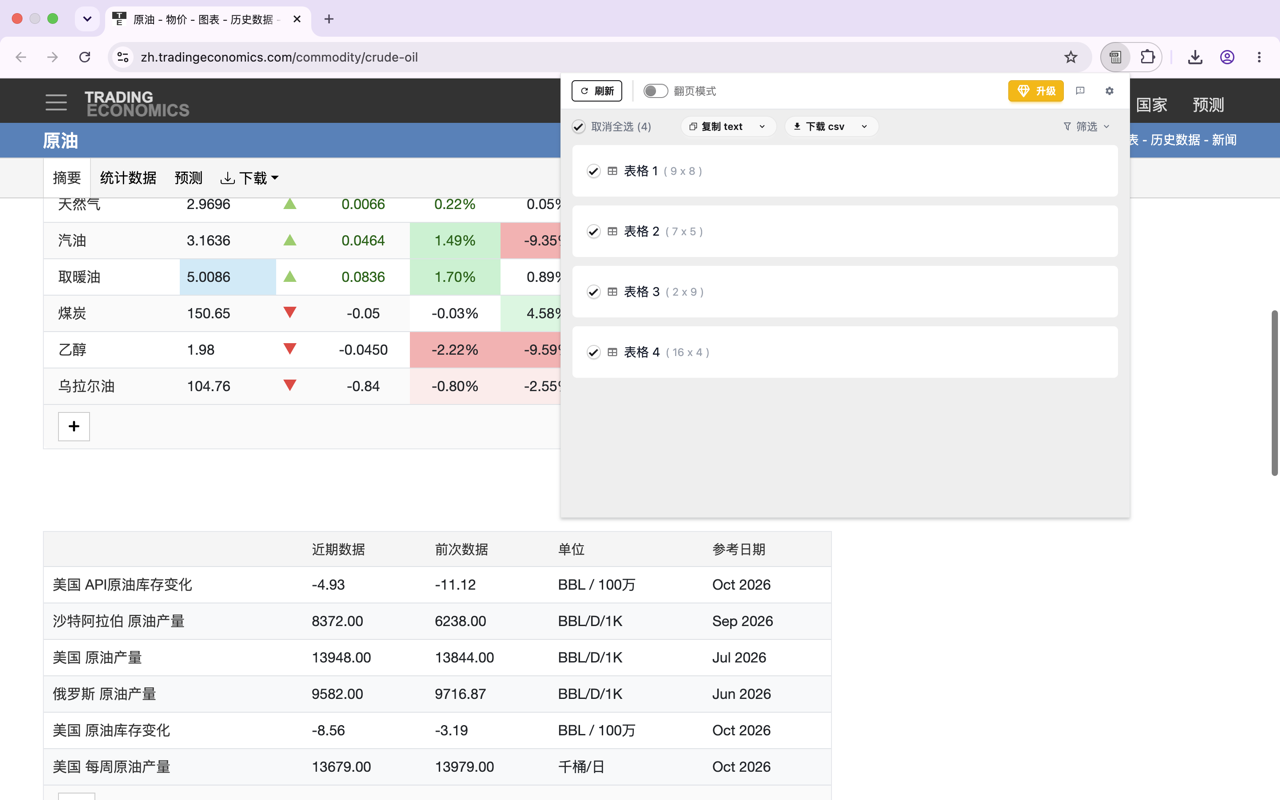Switch to the 预测 tab below header
This screenshot has height=800, width=1280.
[188, 178]
